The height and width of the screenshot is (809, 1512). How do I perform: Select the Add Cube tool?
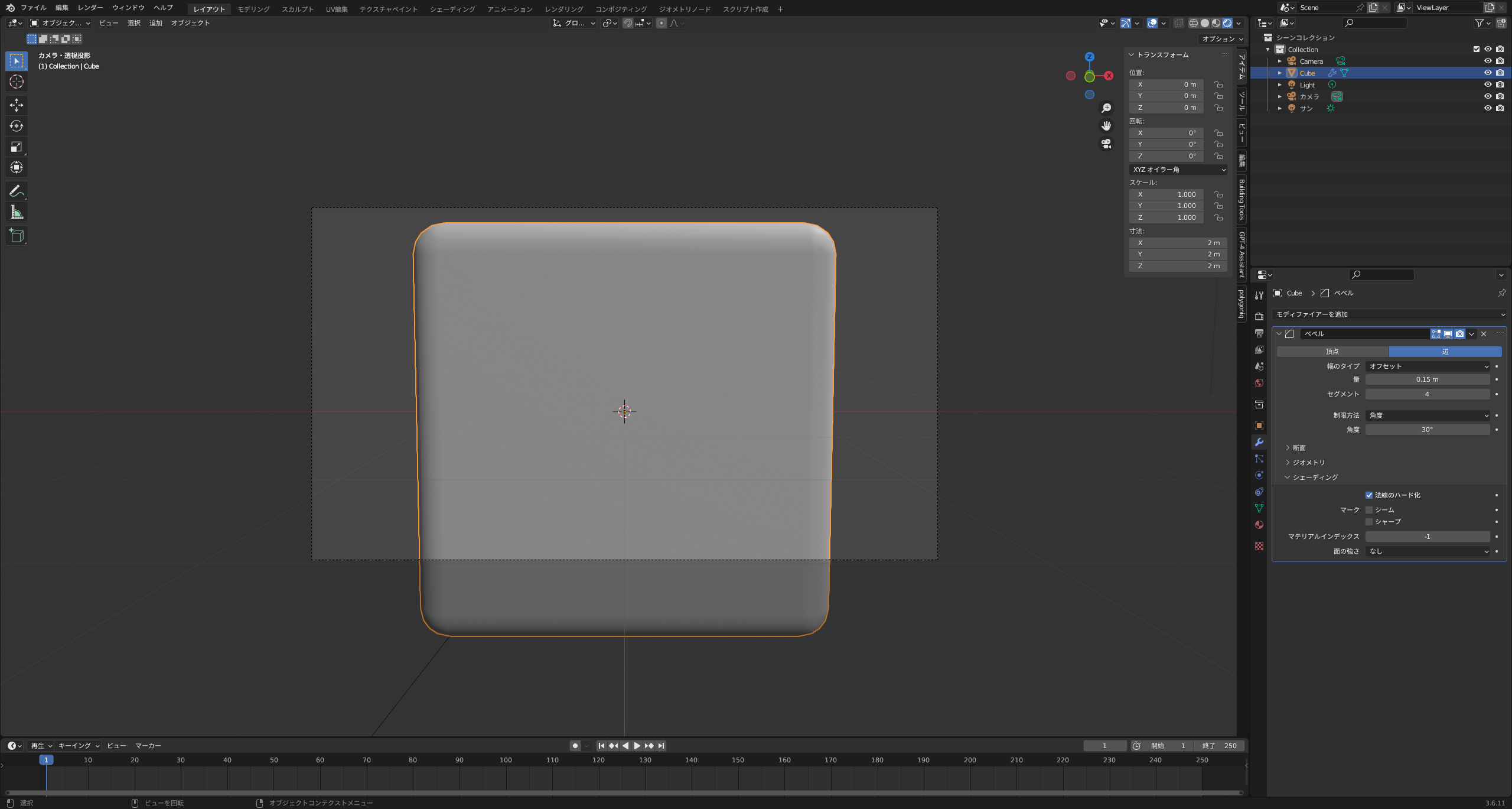point(17,236)
